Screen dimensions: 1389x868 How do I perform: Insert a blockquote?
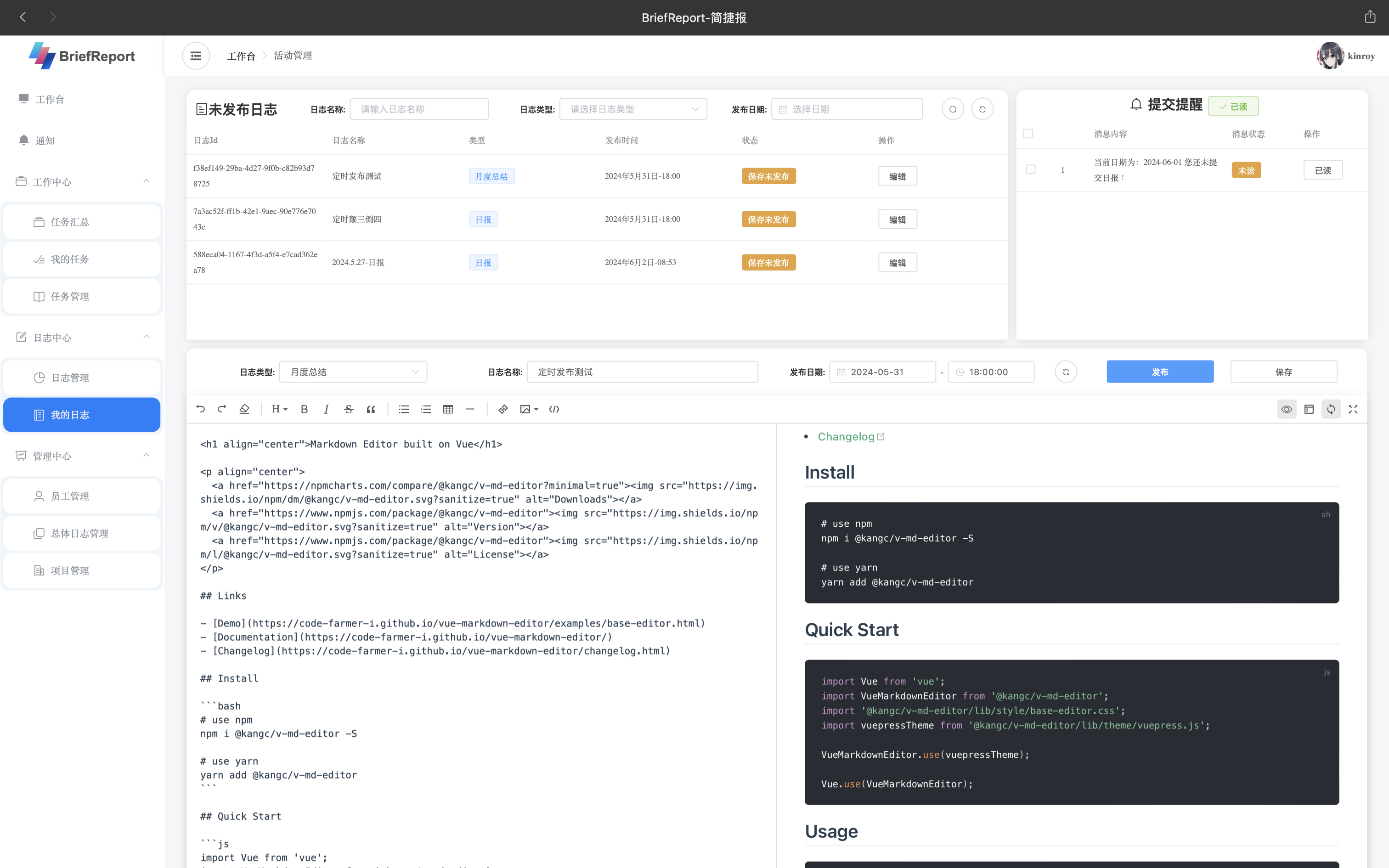371,409
